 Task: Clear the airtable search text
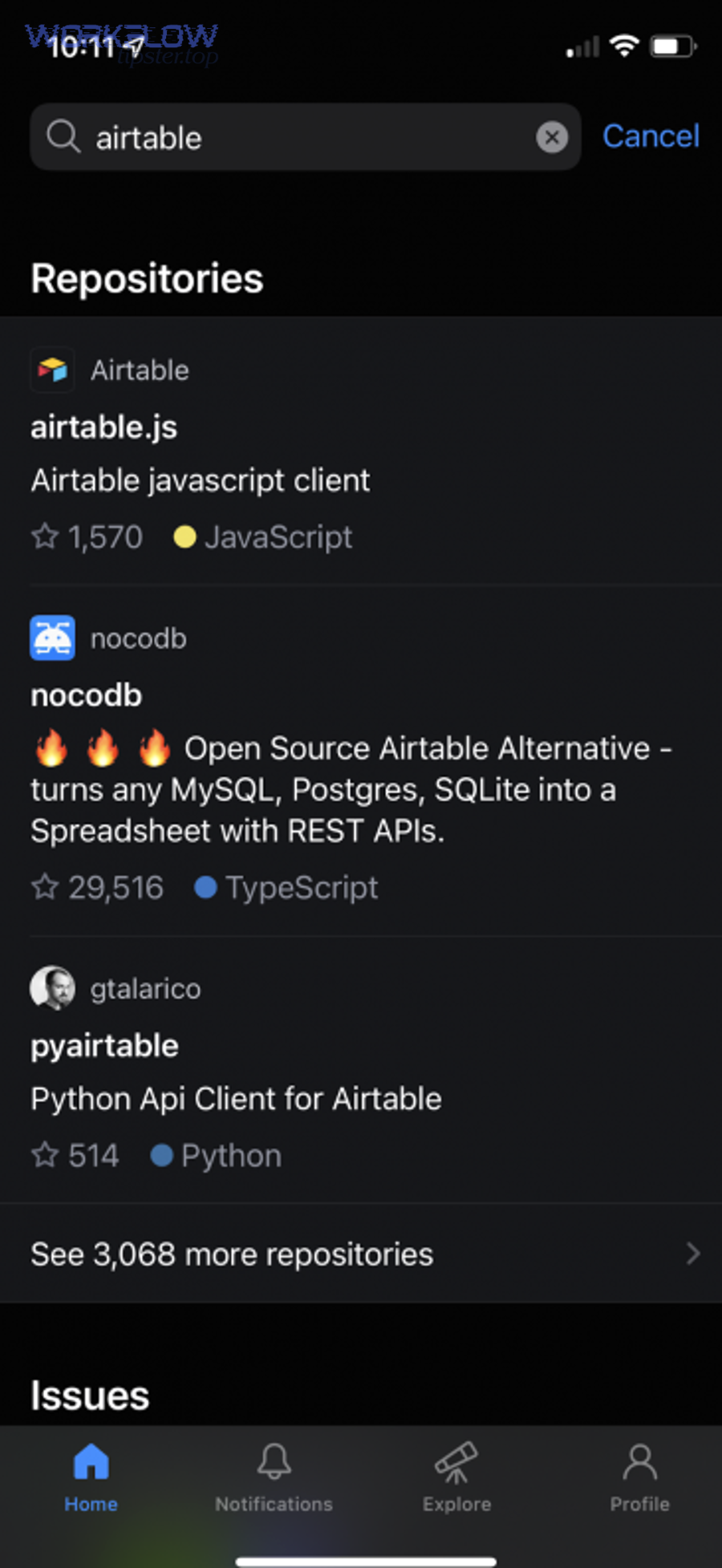click(552, 137)
